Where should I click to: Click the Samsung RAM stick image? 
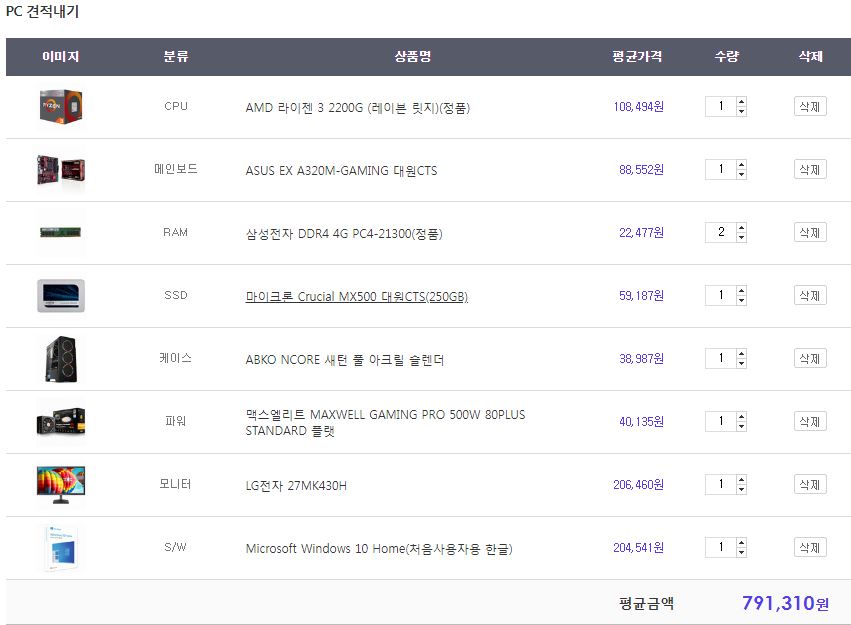pos(61,233)
